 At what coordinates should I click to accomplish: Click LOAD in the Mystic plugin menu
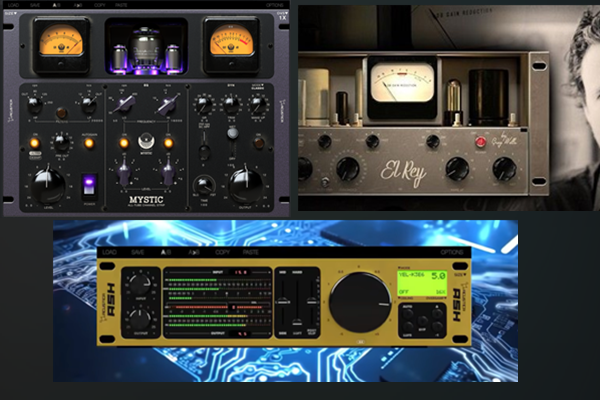(x=13, y=5)
